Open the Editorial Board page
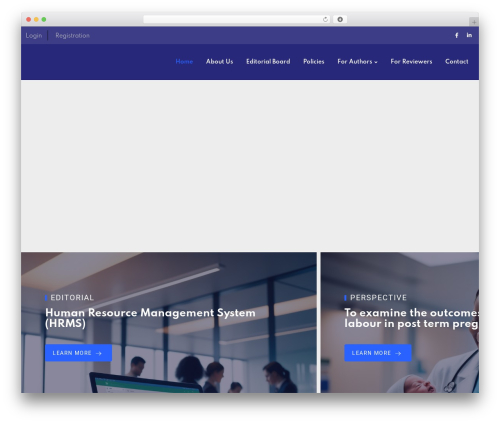Viewport: 500px width, 423px height. pyautogui.click(x=268, y=62)
